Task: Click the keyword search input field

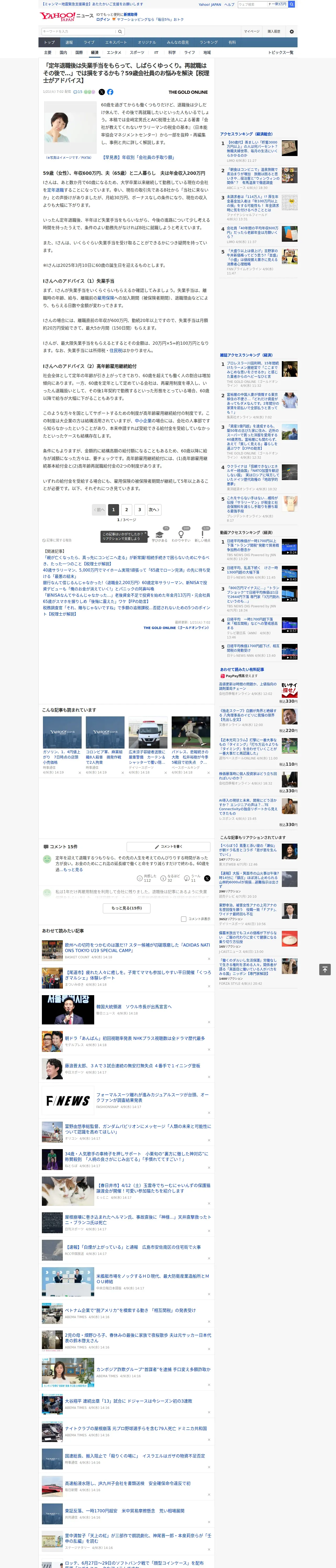Action: pos(79,32)
